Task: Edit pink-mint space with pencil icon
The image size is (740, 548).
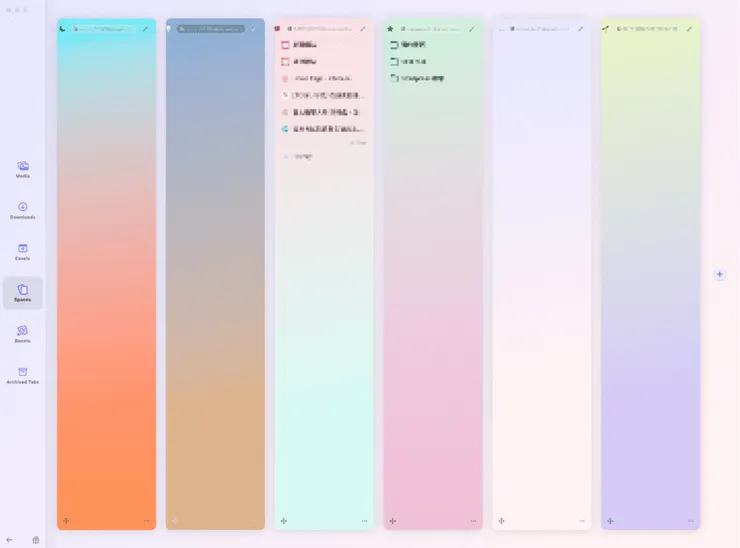Action: [363, 29]
